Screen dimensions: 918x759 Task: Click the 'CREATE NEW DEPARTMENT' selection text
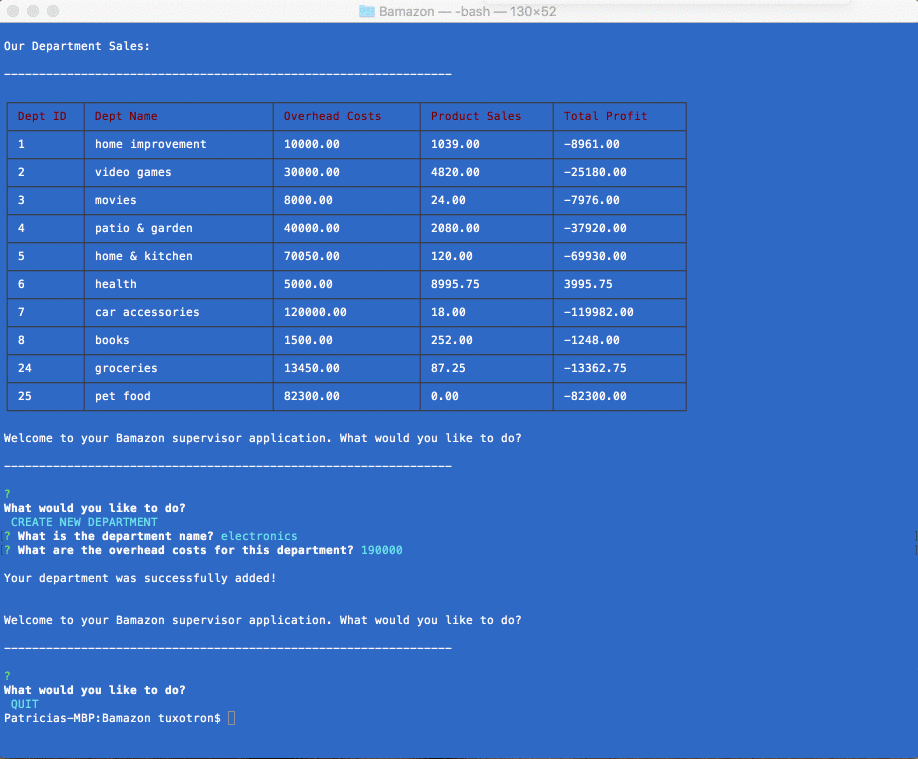click(x=84, y=522)
